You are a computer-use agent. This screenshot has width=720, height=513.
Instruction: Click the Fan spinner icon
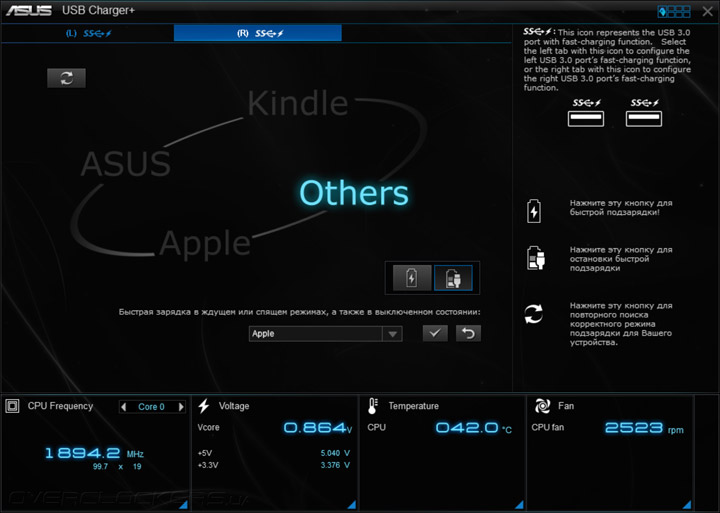542,406
